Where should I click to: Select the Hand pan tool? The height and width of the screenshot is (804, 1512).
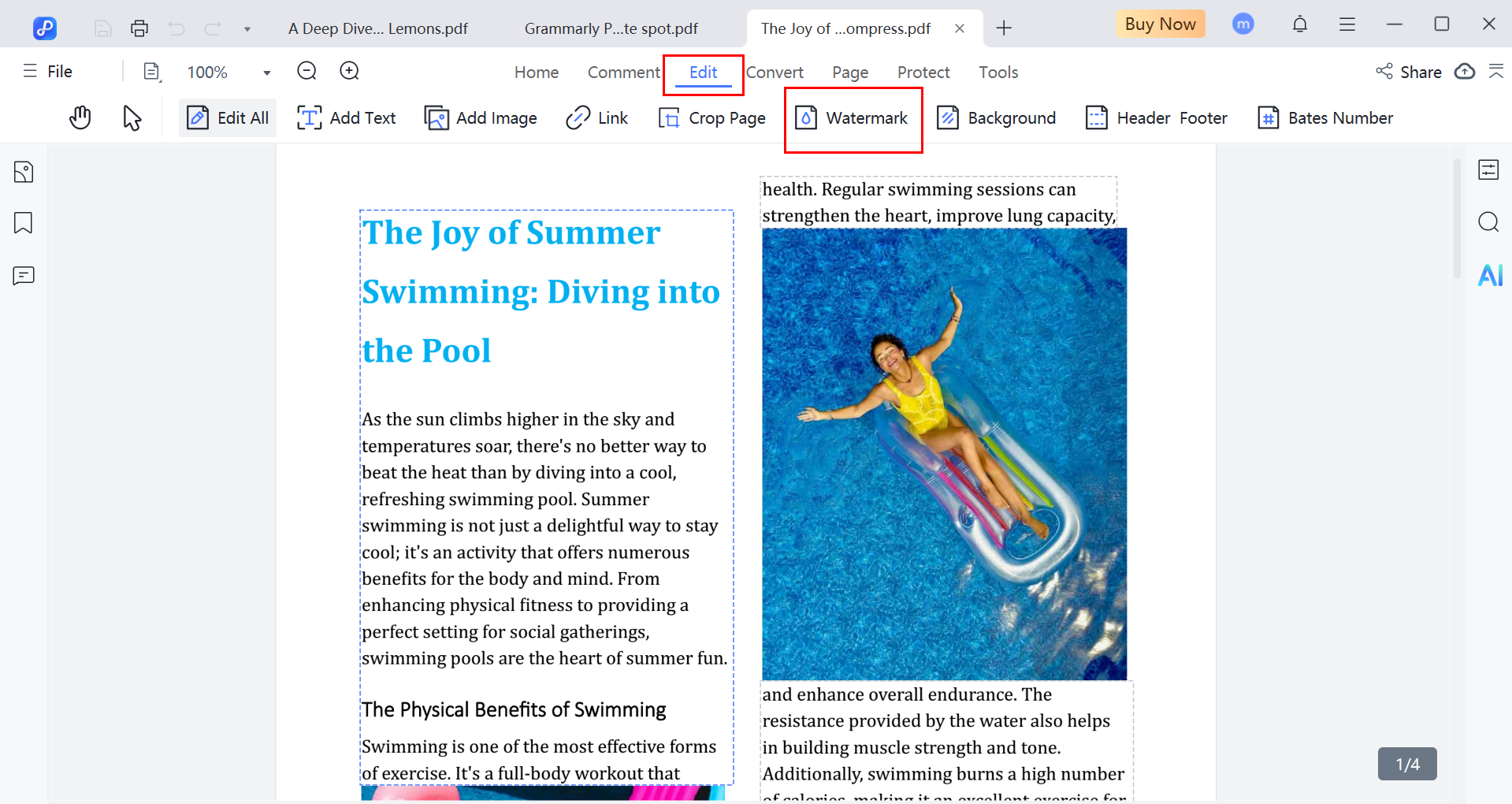coord(80,118)
